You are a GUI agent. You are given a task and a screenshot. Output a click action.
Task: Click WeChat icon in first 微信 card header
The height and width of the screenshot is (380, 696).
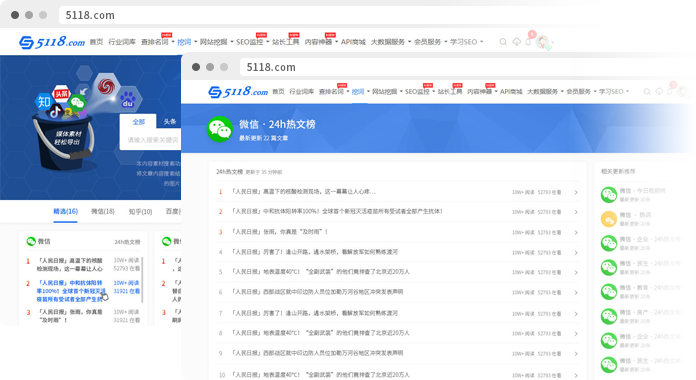click(31, 241)
